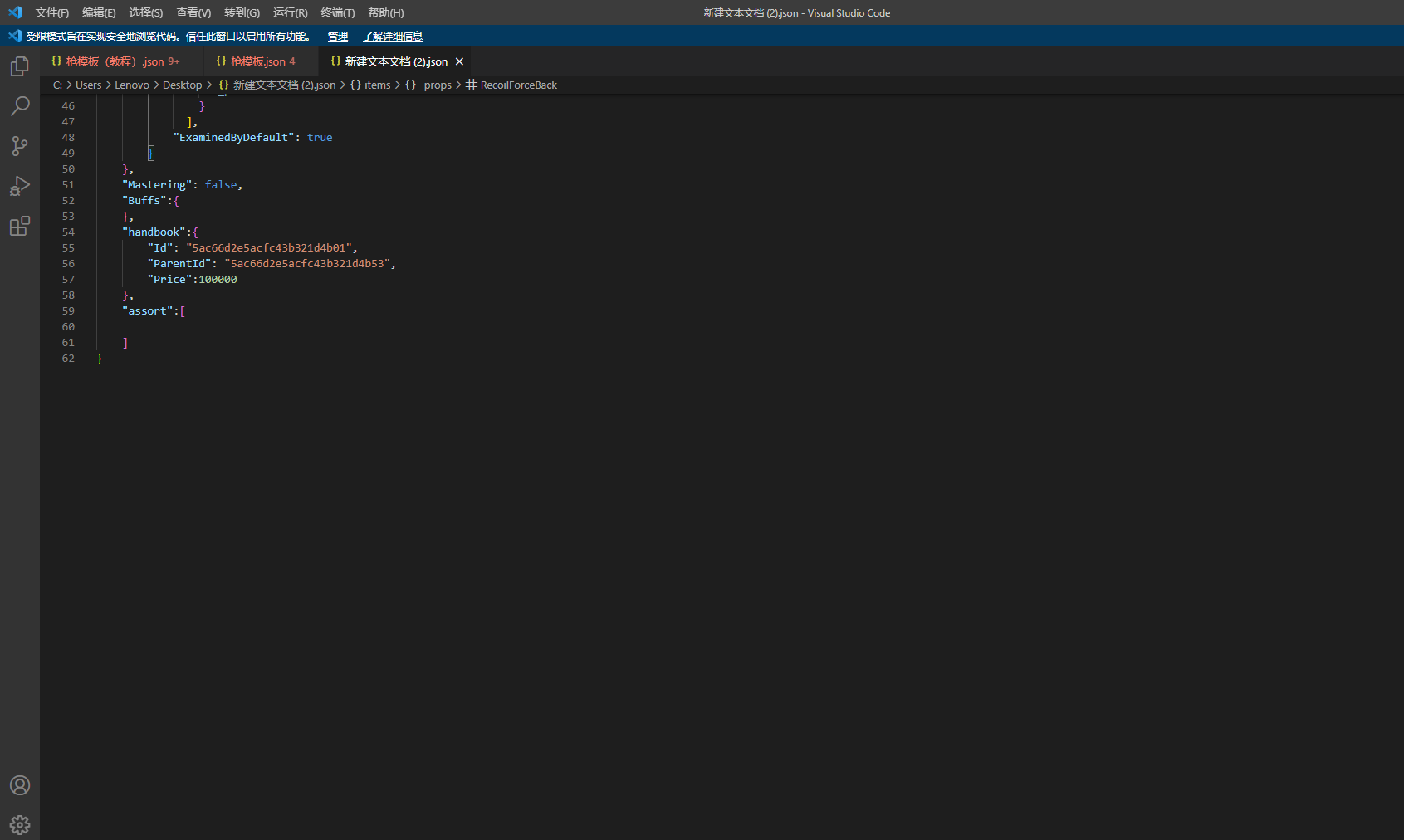Click the "ExaminedByDefault" key text
Screen dimensions: 1404x840
(x=233, y=137)
